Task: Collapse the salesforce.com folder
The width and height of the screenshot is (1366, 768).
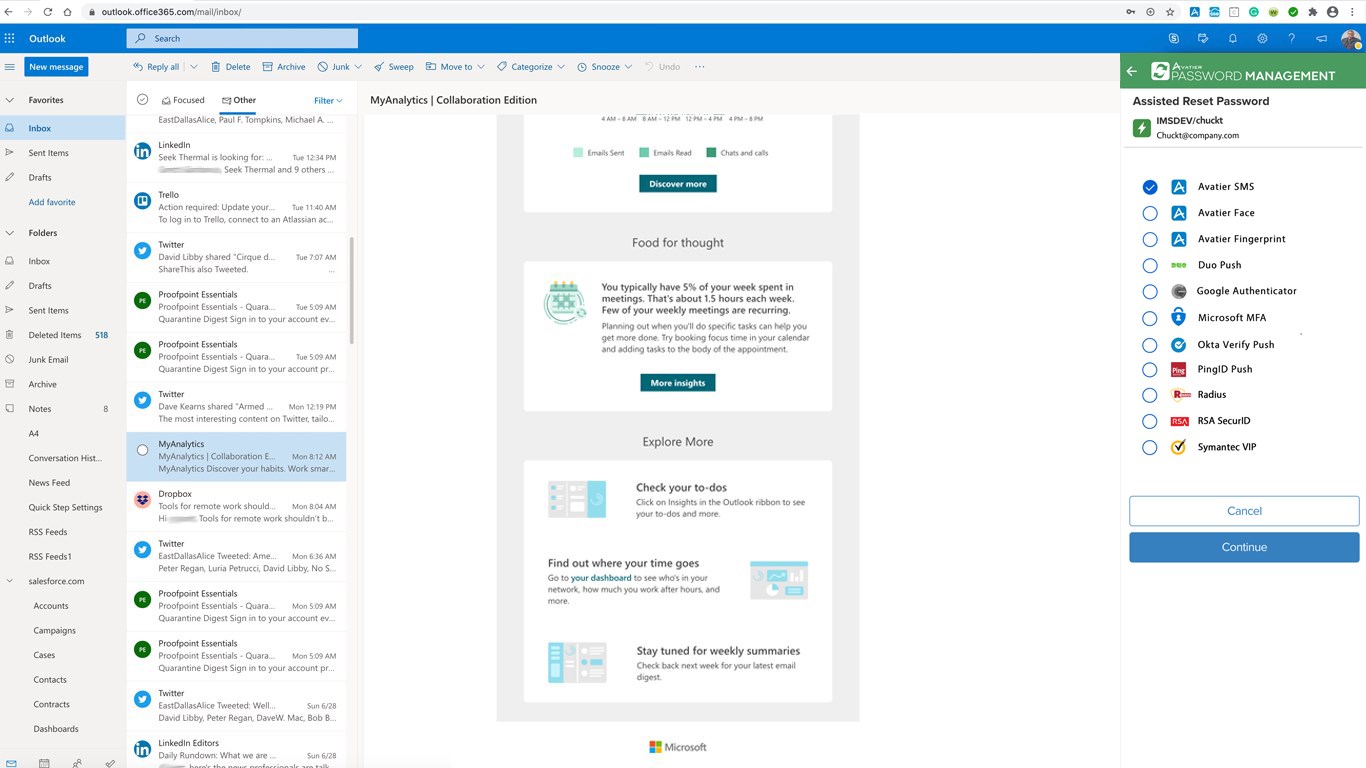Action: click(10, 581)
